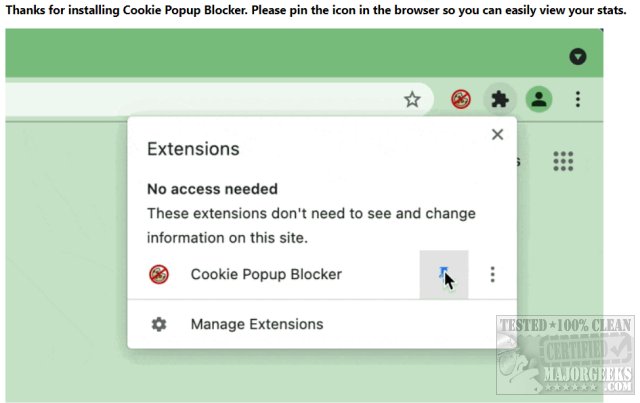This screenshot has height=403, width=640.
Task: Pin Cookie Popup Blocker to the toolbar
Action: click(443, 274)
